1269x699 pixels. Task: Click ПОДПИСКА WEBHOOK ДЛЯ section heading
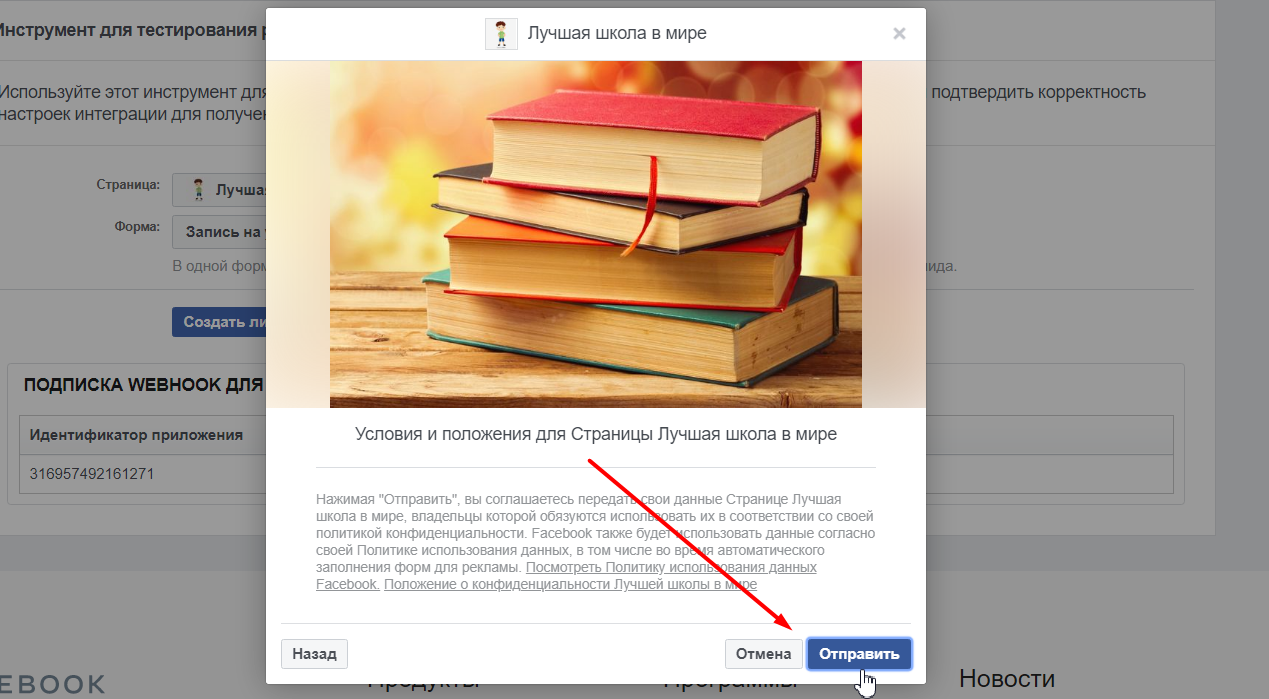pyautogui.click(x=143, y=385)
